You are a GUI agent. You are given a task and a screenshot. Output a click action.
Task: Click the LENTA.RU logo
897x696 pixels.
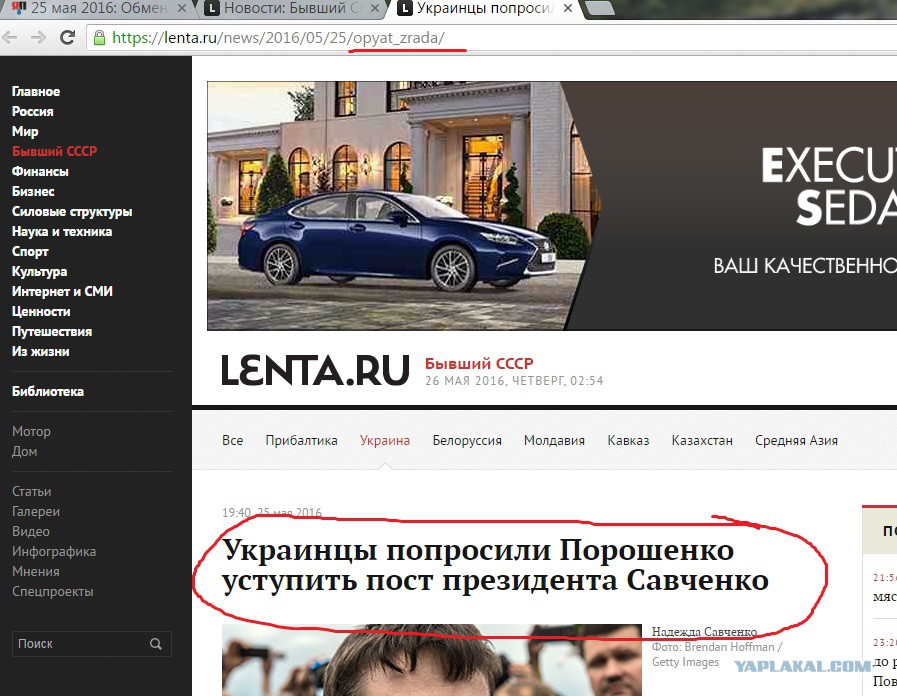(x=315, y=370)
